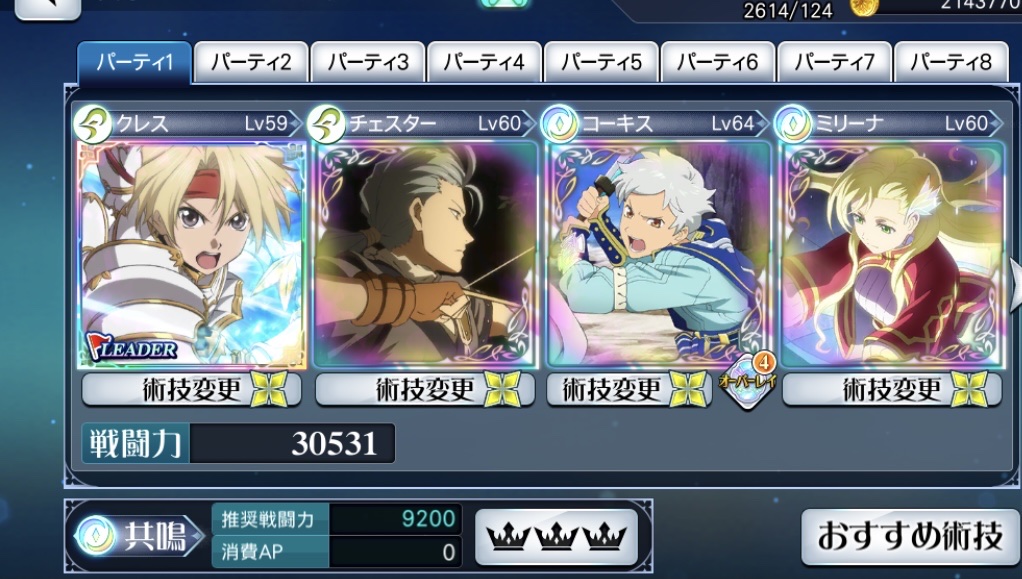The width and height of the screenshot is (1022, 579).
Task: Select the チェスター character card
Action: pyautogui.click(x=426, y=254)
